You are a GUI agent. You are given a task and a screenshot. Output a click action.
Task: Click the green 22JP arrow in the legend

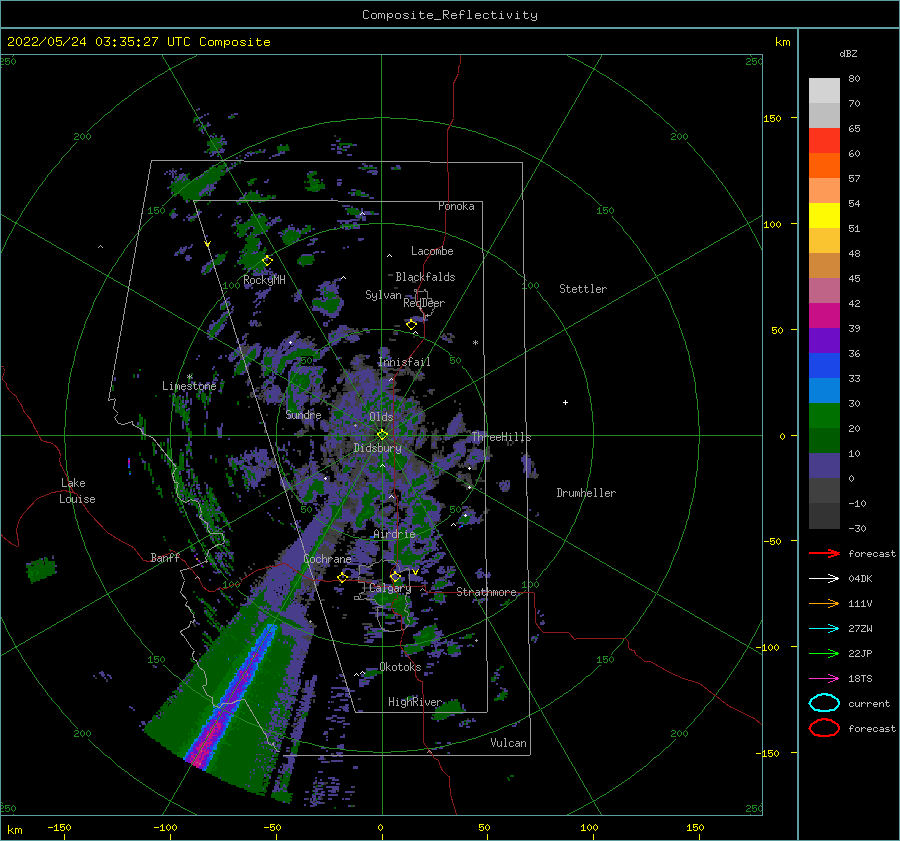pyautogui.click(x=824, y=653)
